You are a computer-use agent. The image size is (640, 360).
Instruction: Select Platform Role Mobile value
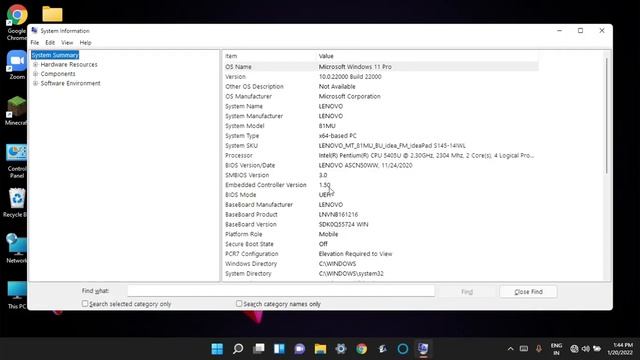328,234
